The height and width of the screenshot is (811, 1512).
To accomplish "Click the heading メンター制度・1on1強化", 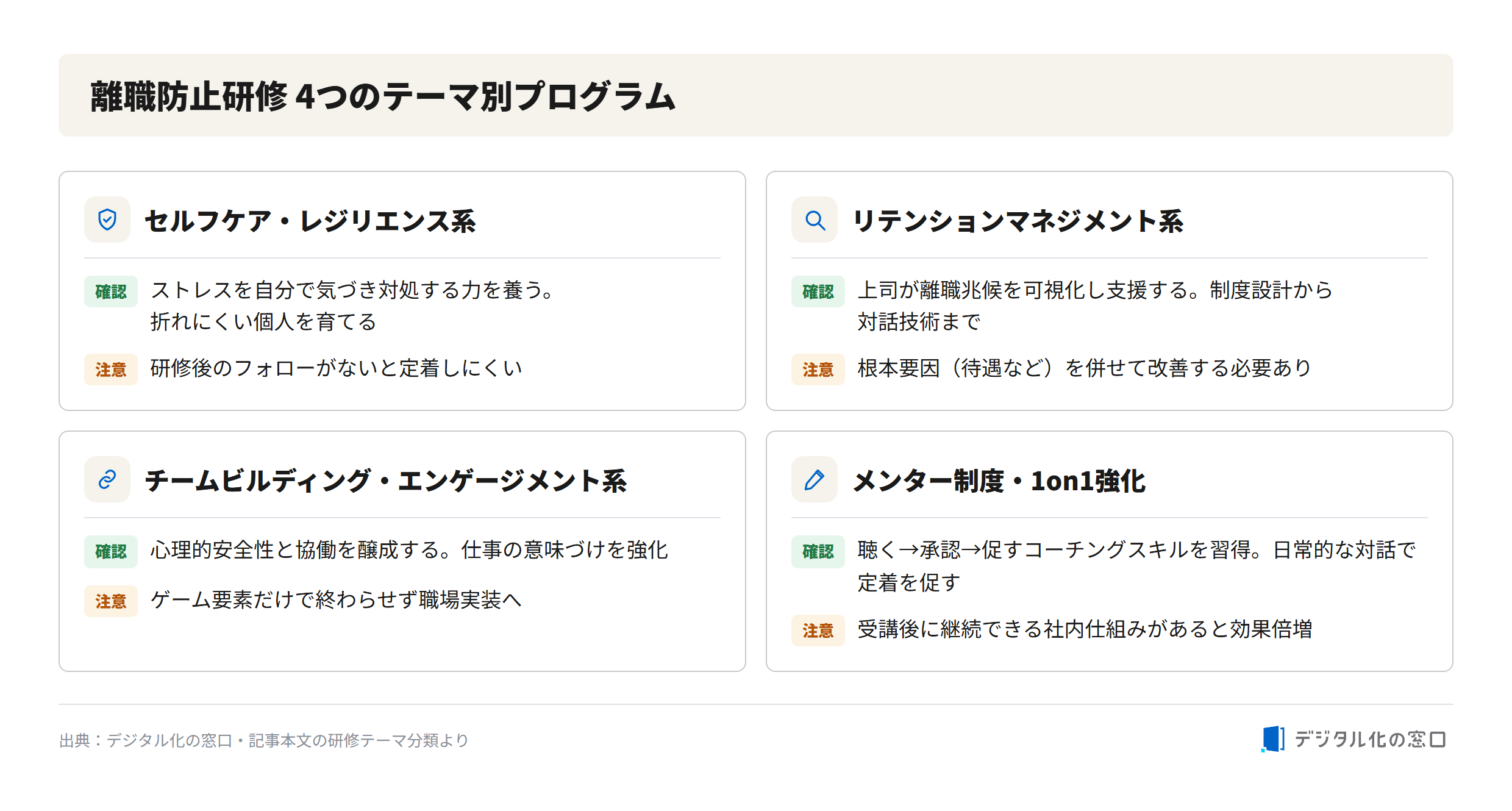I will 999,481.
